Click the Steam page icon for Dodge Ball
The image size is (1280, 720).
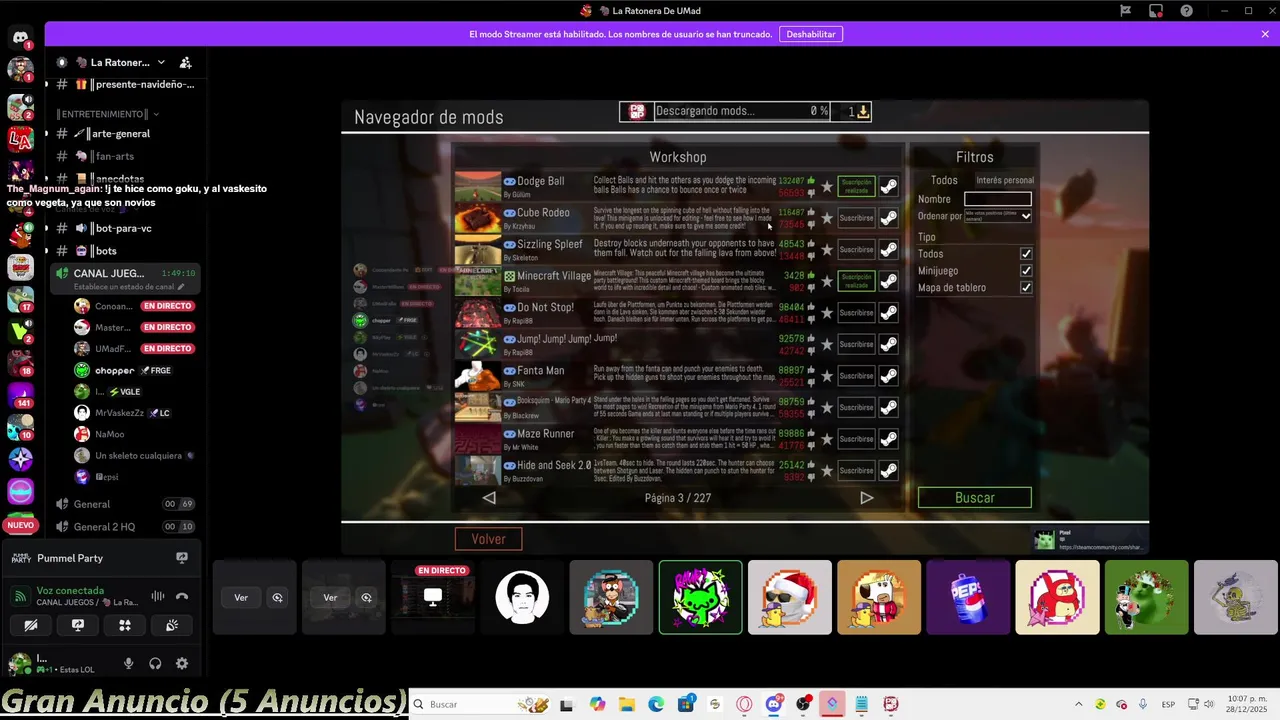click(888, 186)
